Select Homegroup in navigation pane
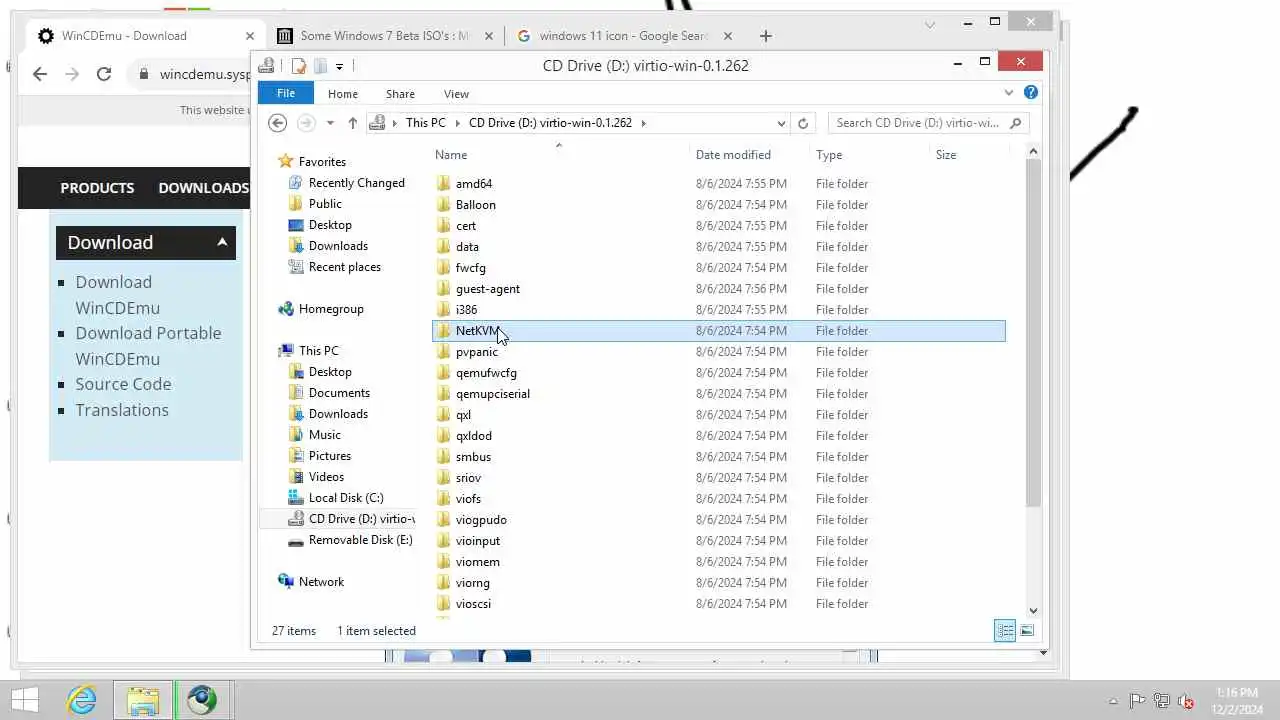This screenshot has width=1280, height=720. [x=331, y=309]
